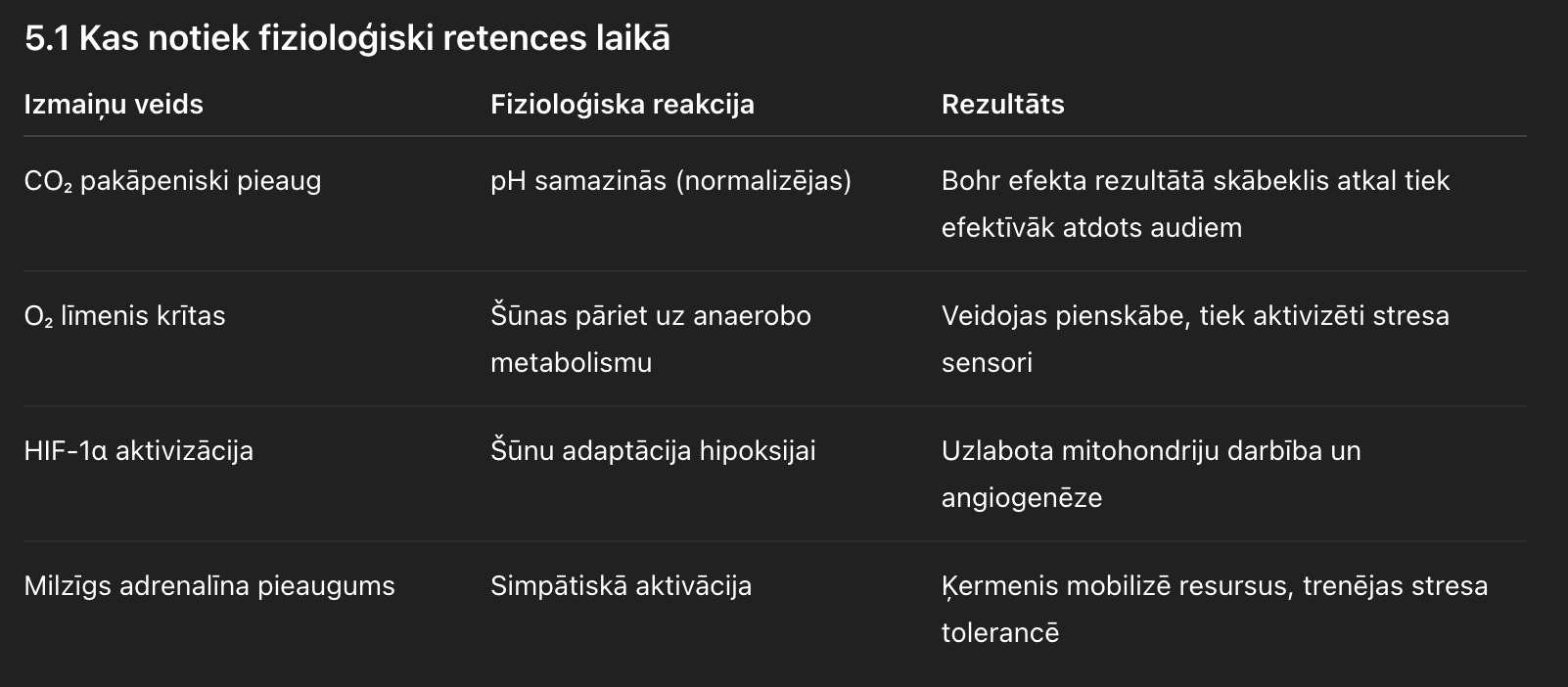This screenshot has width=1568, height=687.
Task: Click the word 'angiogenēze' in the table
Action: coord(1022,498)
